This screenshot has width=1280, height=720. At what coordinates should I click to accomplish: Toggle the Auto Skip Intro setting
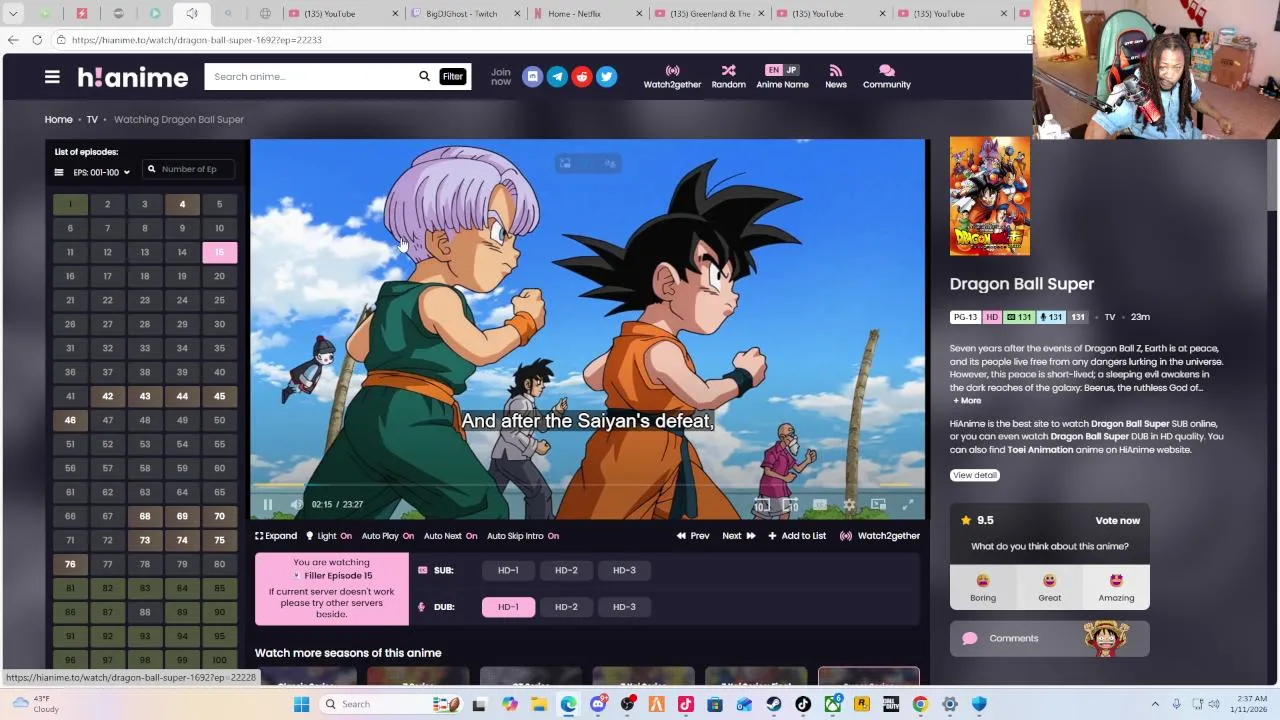(523, 536)
